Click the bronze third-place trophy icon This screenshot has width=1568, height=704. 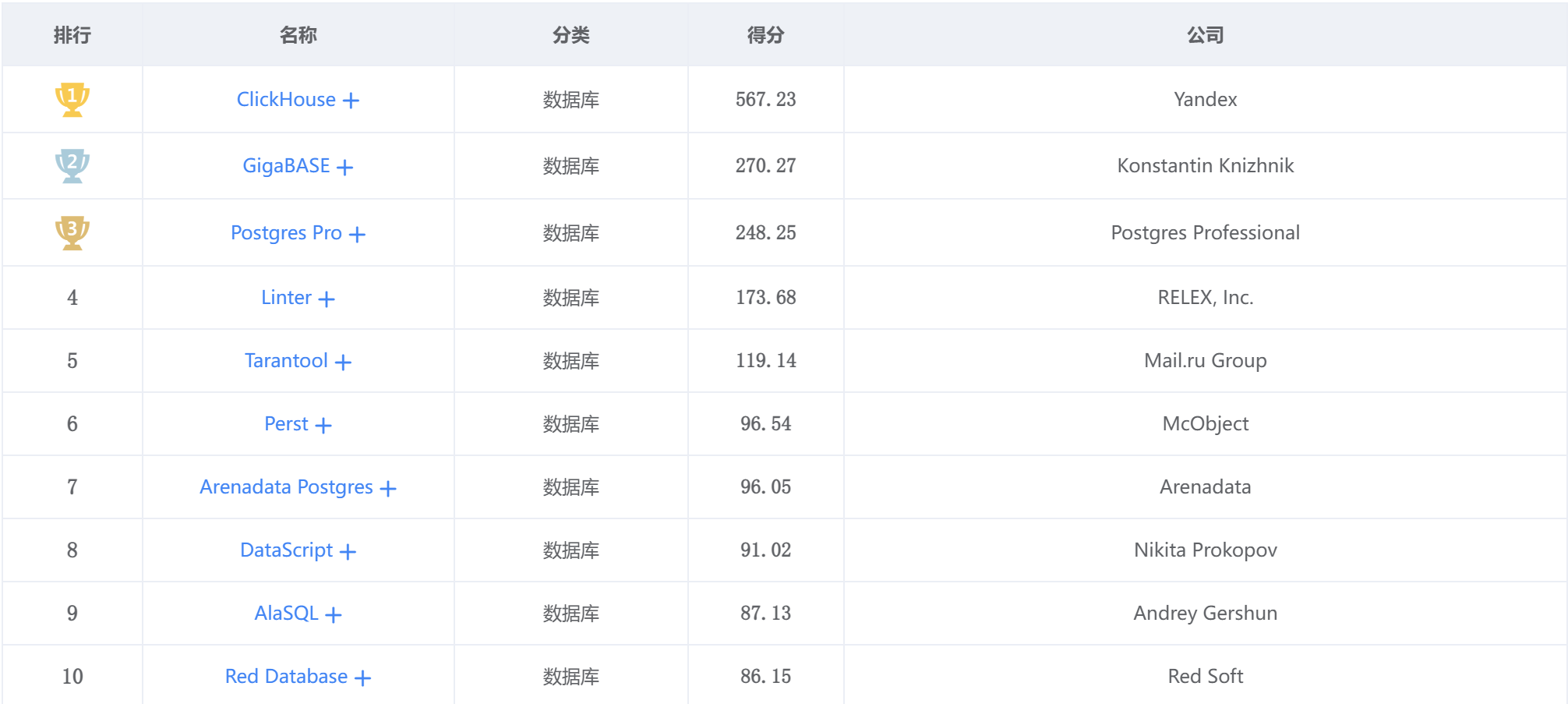72,232
